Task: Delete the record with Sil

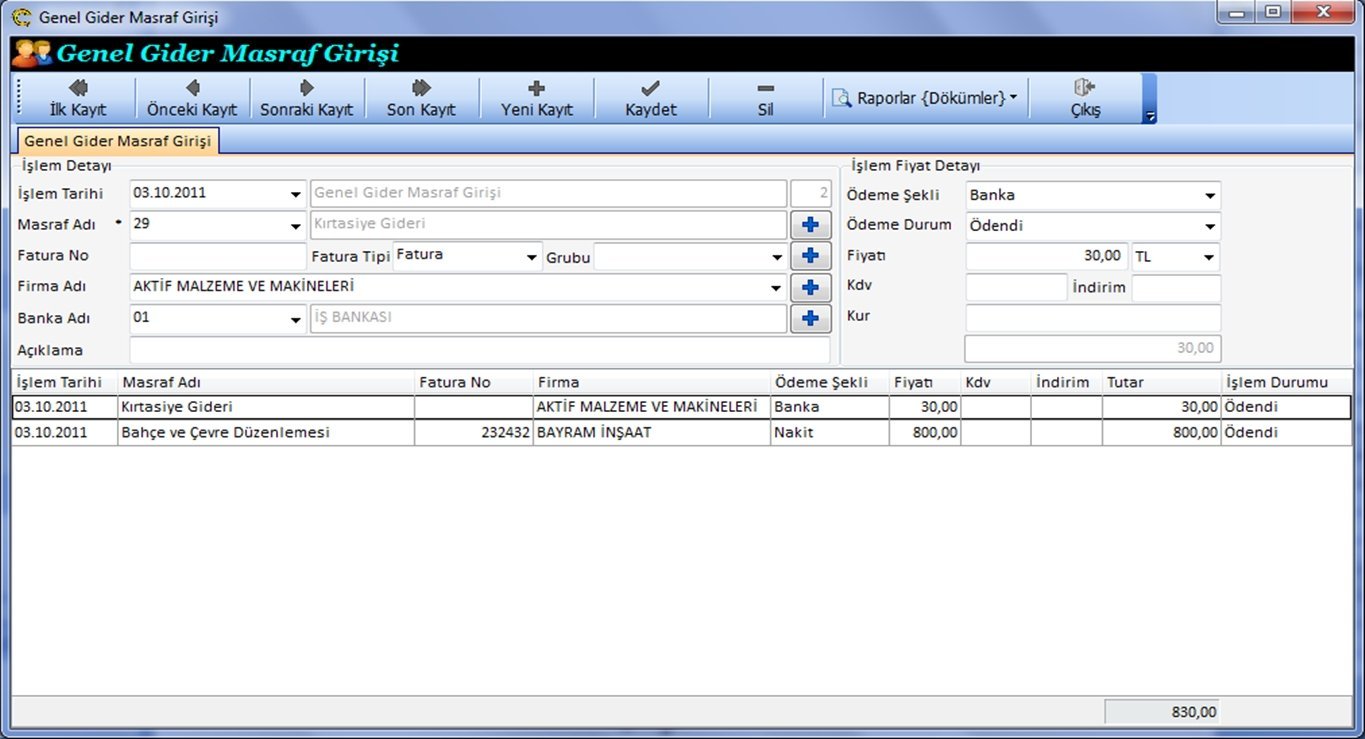Action: [765, 99]
